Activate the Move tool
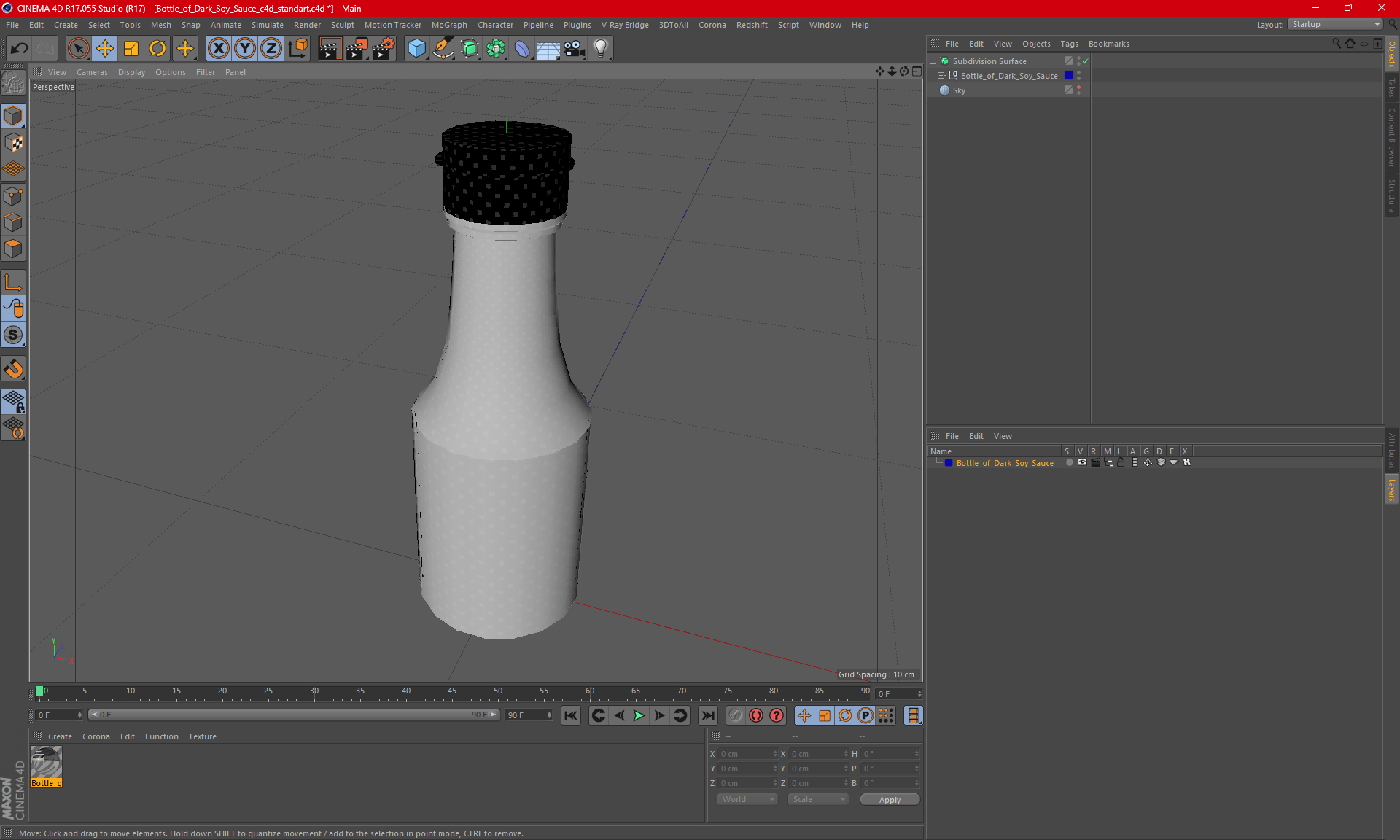 pyautogui.click(x=105, y=48)
